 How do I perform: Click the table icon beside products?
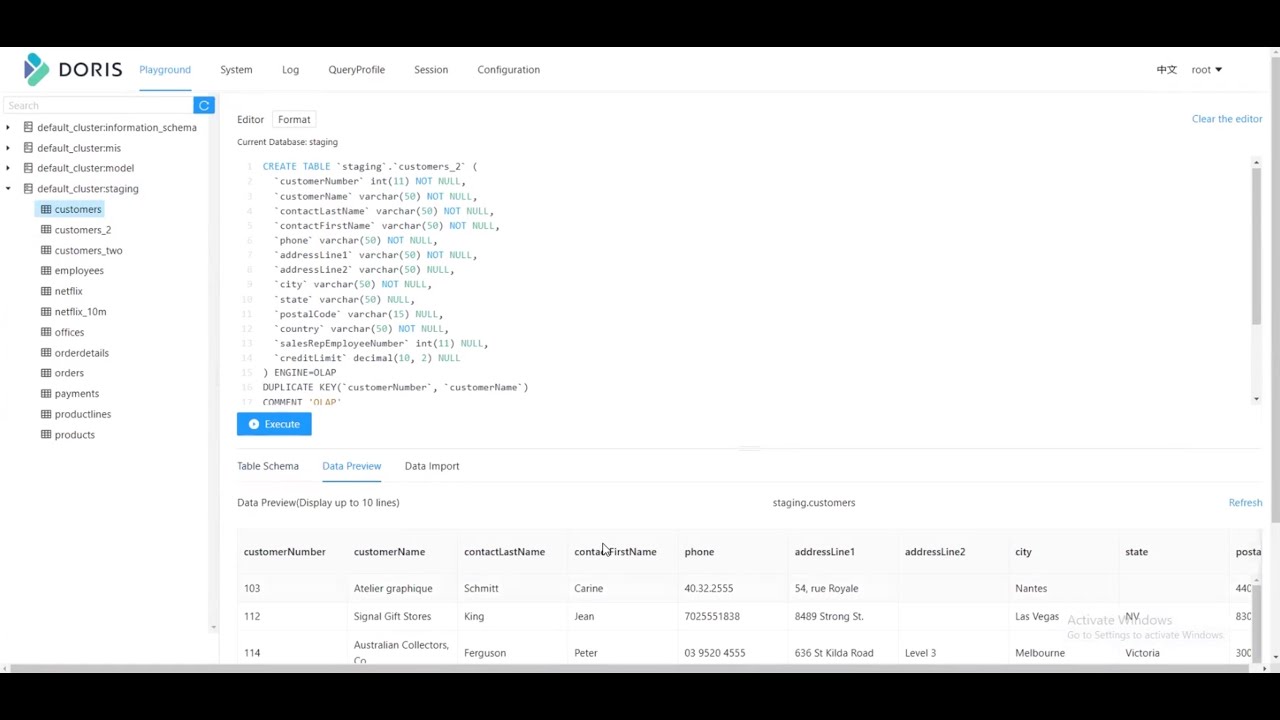pos(46,434)
